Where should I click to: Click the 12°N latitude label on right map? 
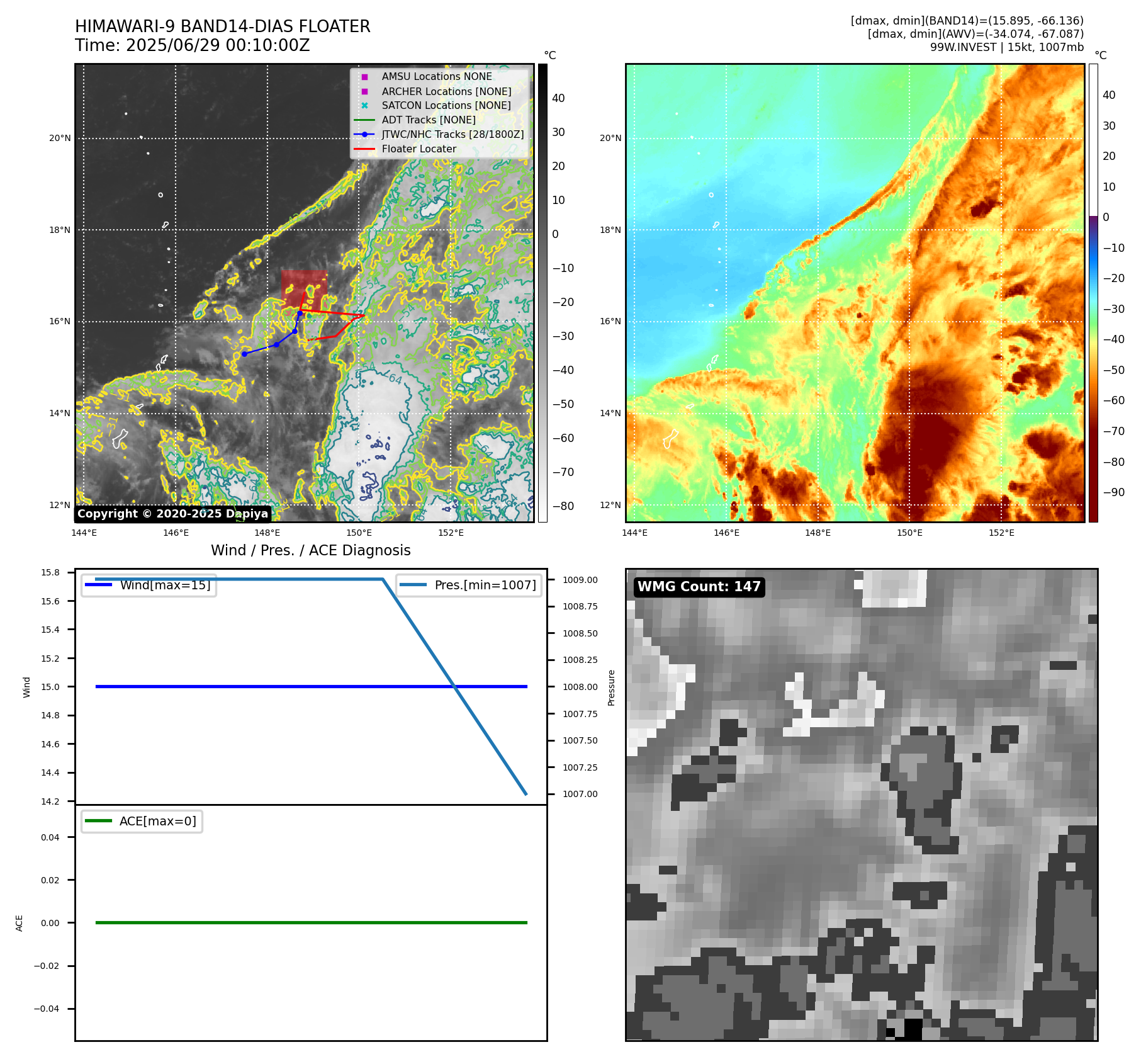(x=610, y=506)
